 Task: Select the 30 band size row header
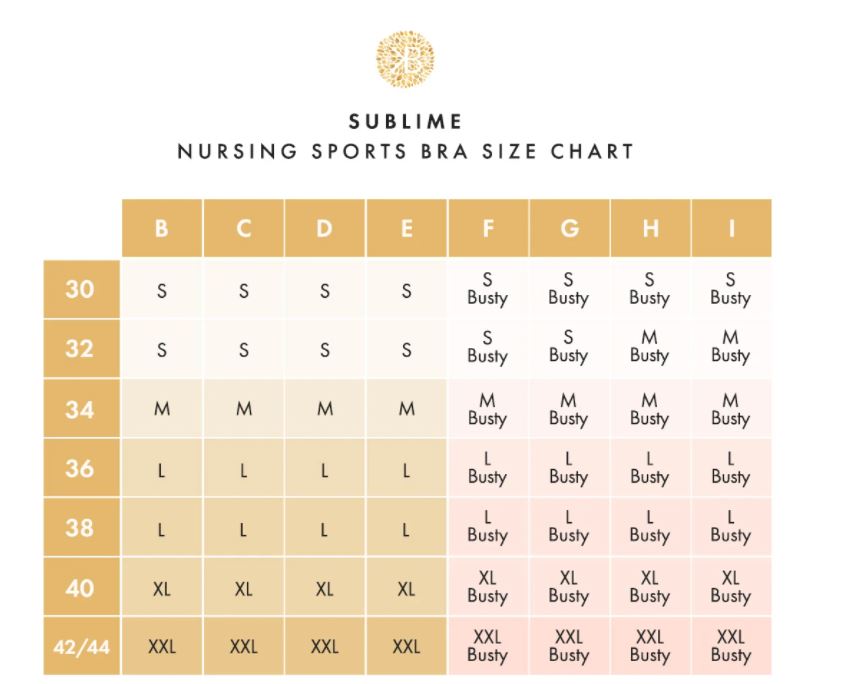[x=81, y=289]
